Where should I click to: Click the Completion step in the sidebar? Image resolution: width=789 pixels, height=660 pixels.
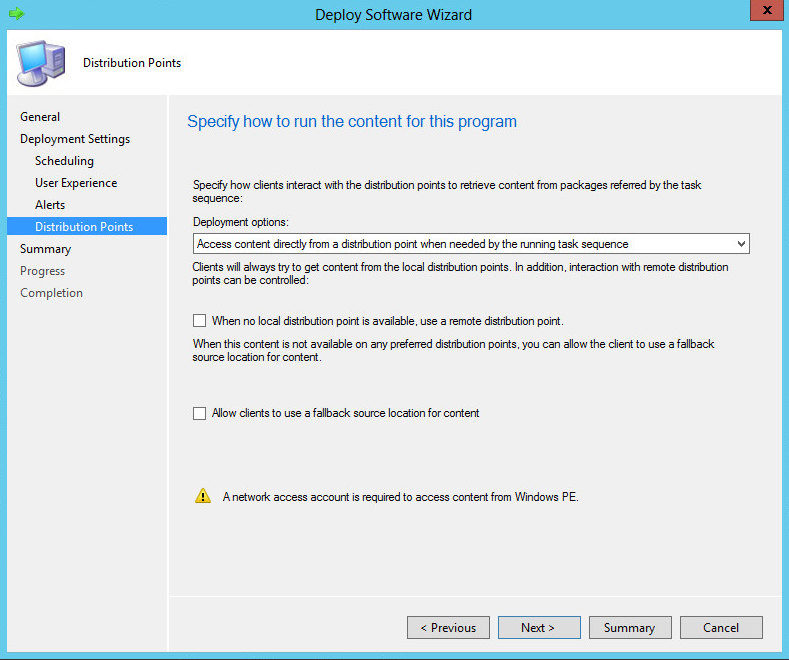coord(51,293)
